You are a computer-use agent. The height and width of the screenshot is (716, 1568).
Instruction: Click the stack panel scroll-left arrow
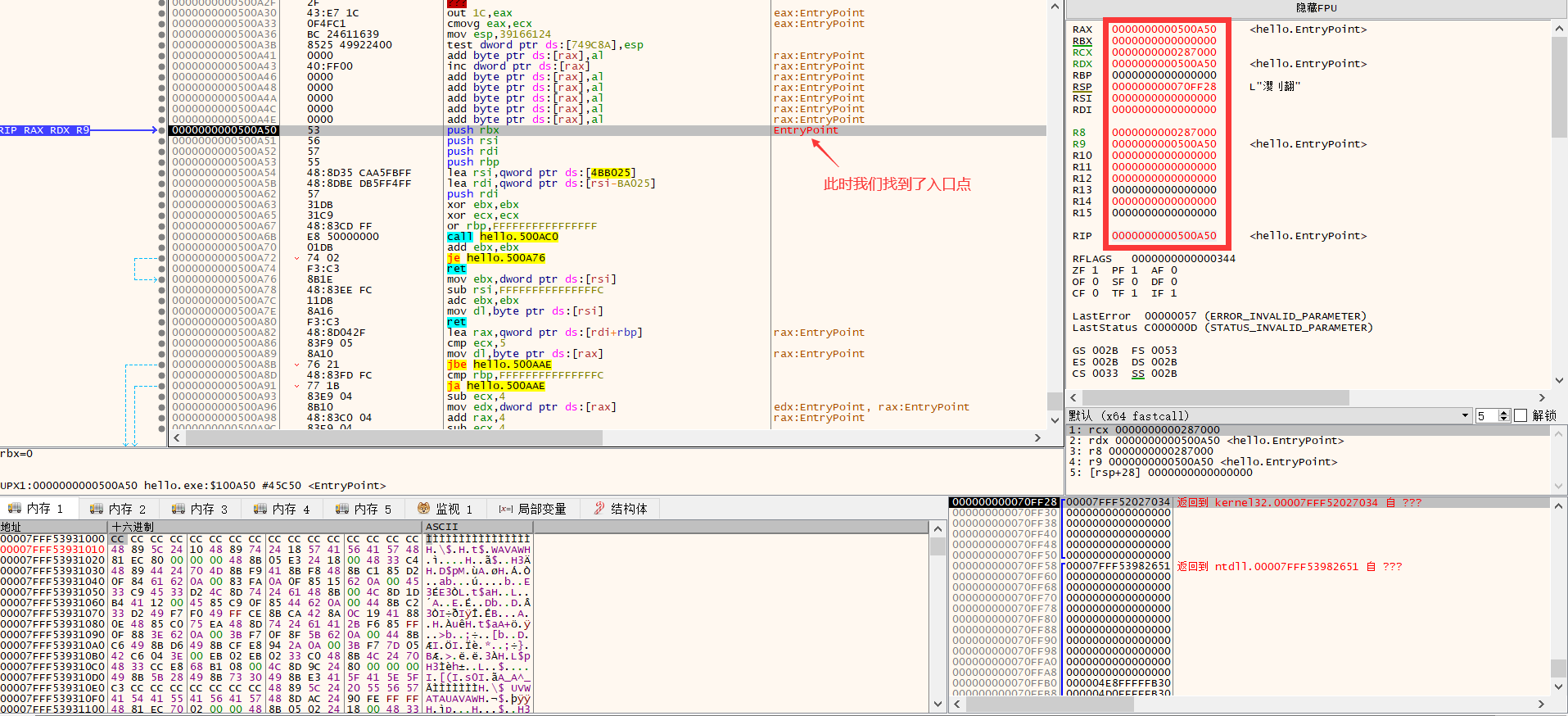tap(958, 704)
